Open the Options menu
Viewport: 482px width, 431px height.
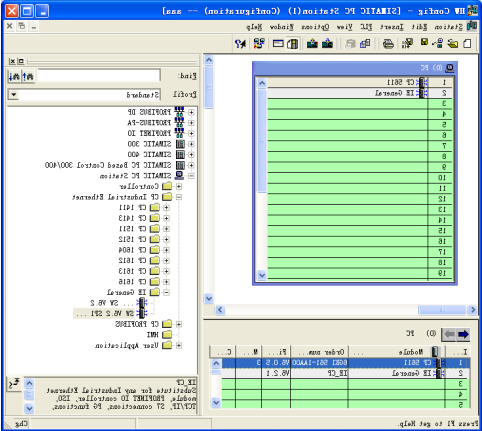[x=315, y=27]
